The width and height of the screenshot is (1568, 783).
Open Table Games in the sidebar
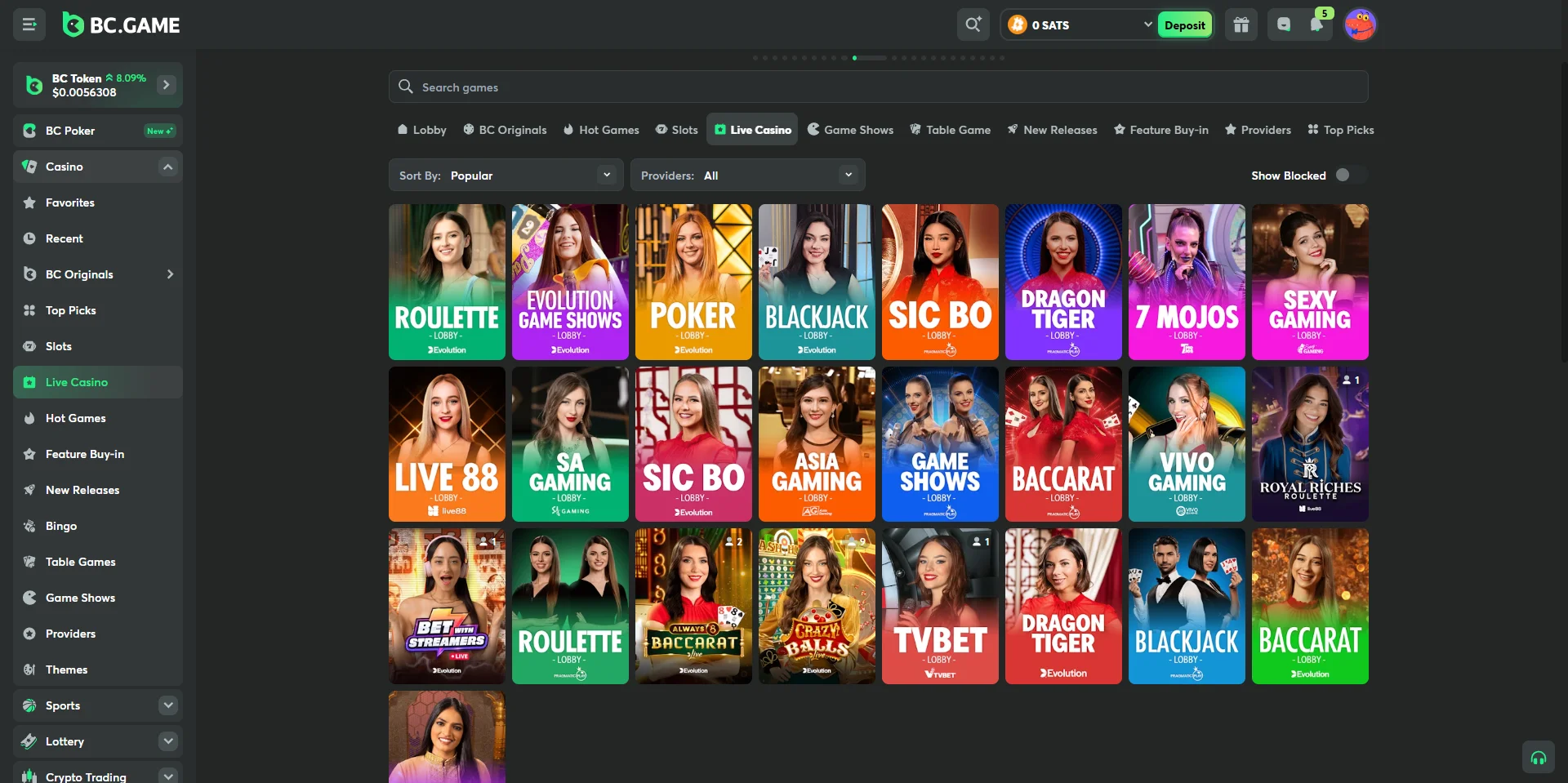tap(98, 562)
